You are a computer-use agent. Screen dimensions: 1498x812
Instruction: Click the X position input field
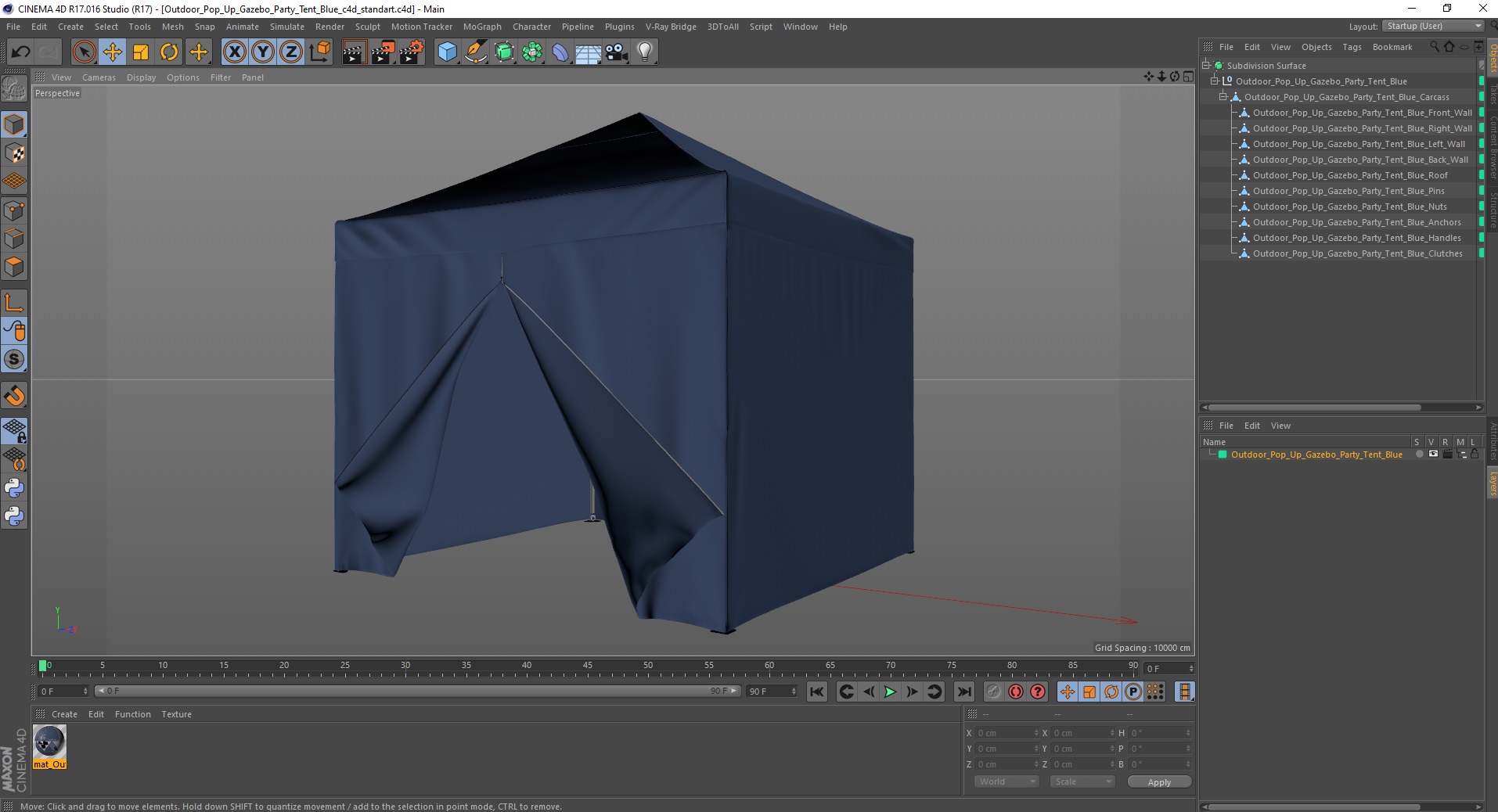coord(1006,733)
